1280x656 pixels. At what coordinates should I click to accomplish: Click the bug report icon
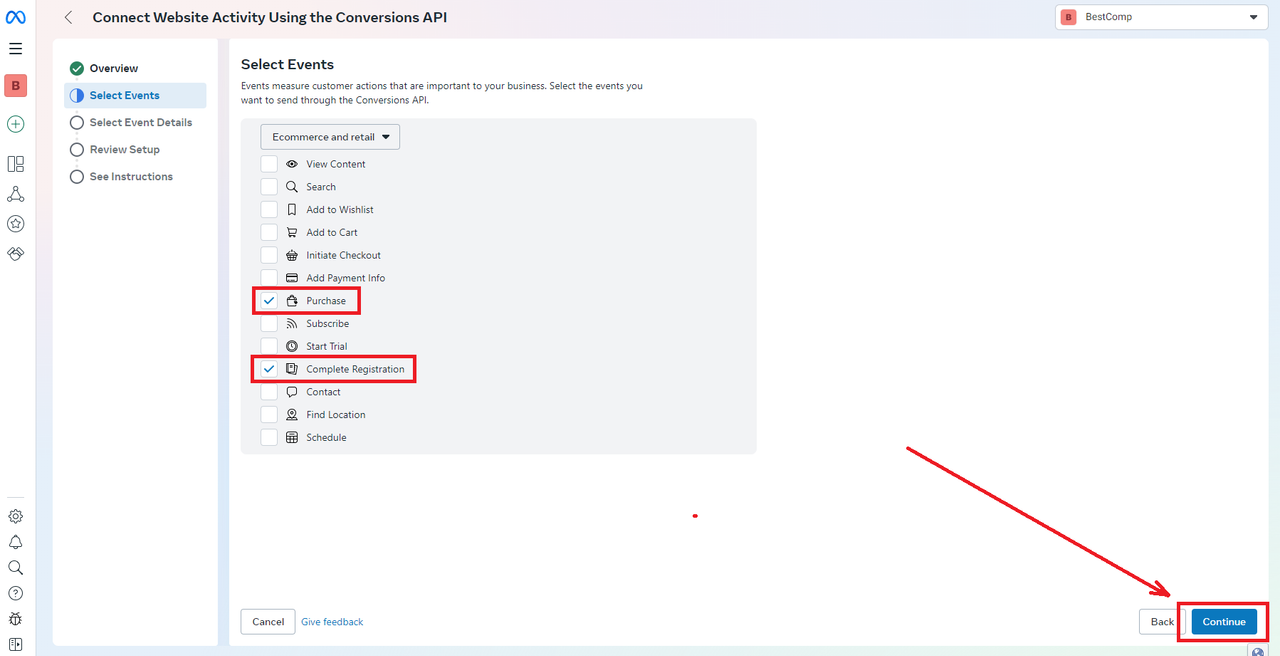click(15, 619)
